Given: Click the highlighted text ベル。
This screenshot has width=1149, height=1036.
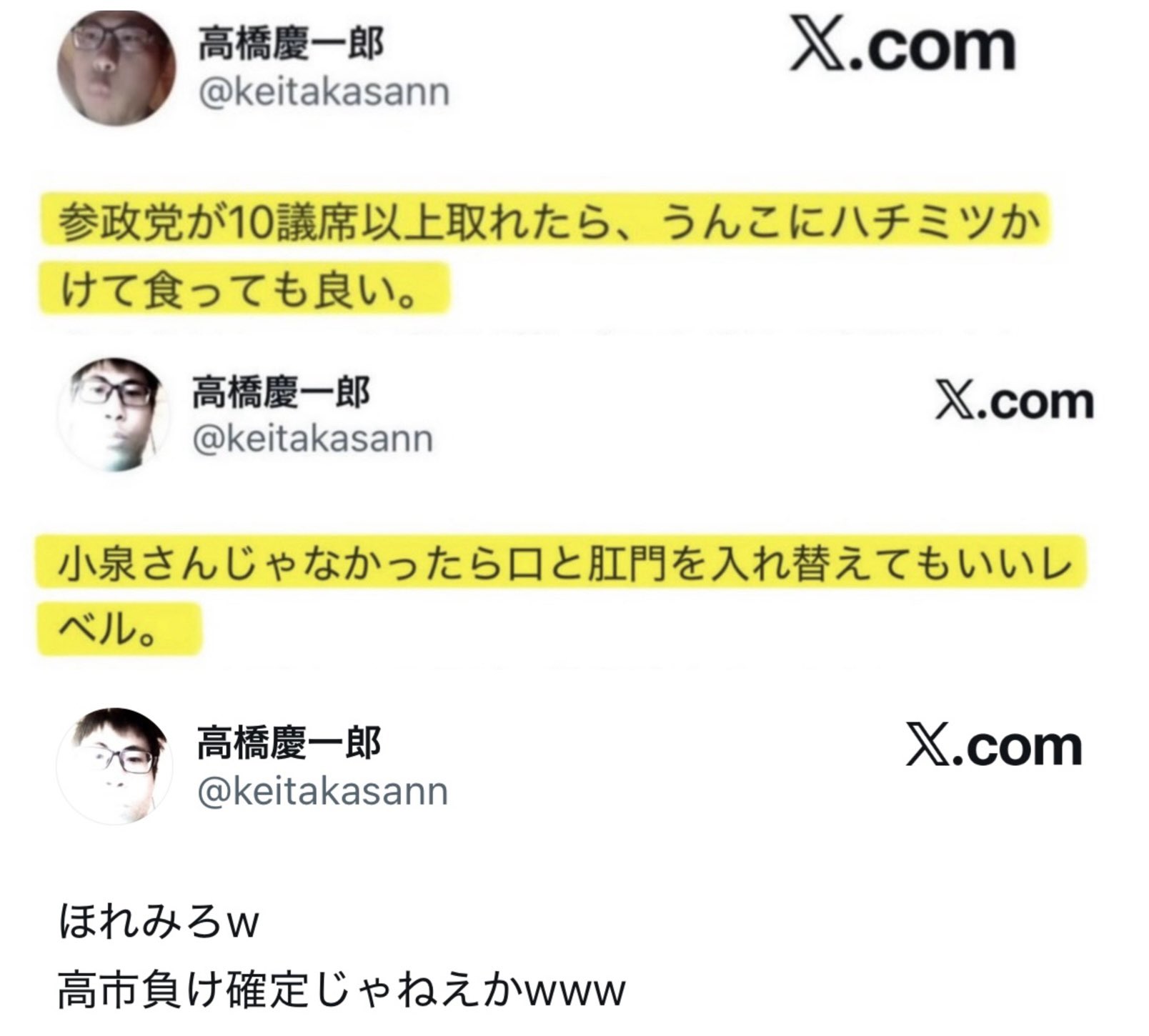Looking at the screenshot, I should tap(119, 628).
